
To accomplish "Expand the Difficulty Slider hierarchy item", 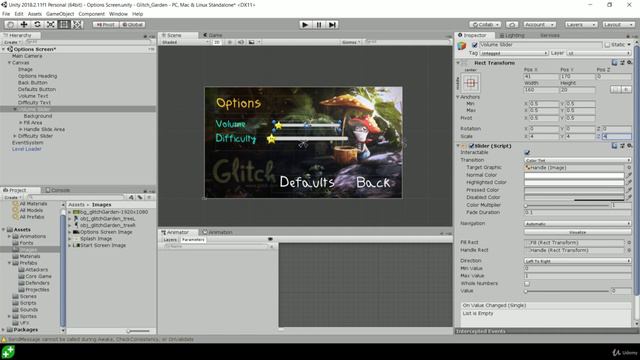I will coord(15,136).
